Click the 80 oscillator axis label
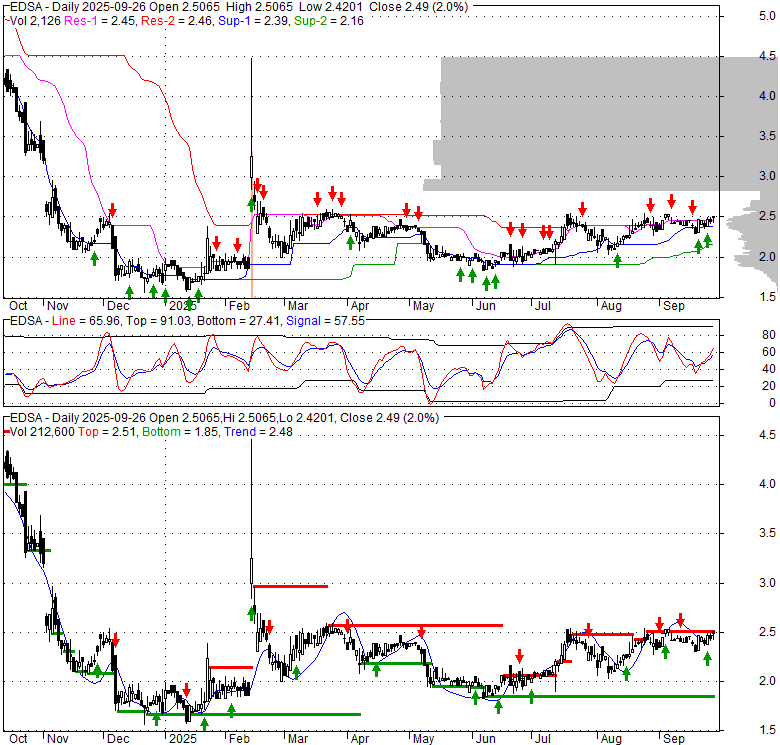Image resolution: width=780 pixels, height=745 pixels. click(x=769, y=335)
